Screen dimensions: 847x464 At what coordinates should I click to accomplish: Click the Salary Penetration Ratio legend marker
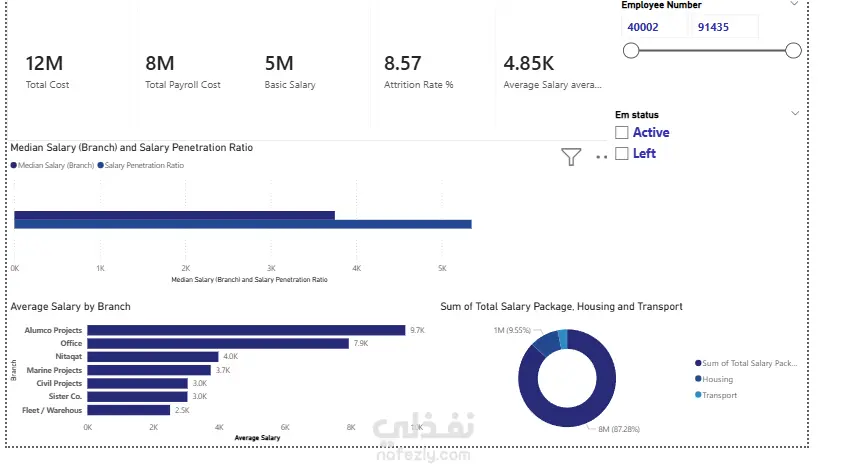100,165
